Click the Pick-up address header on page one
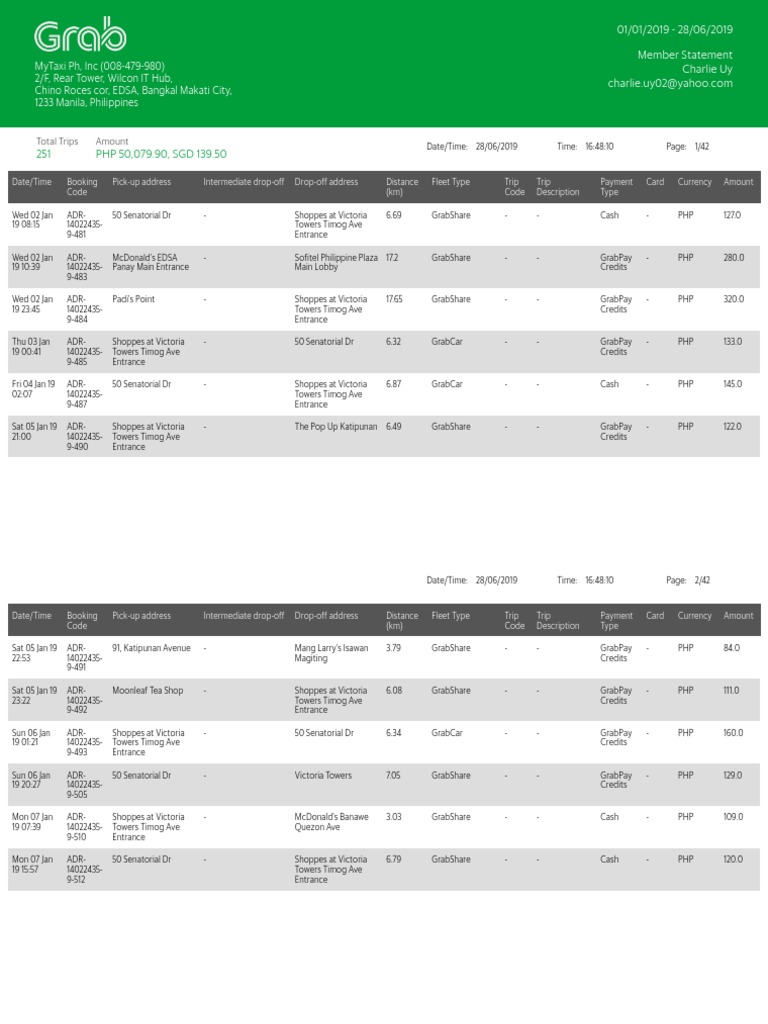Viewport: 768px width, 1024px height. click(x=141, y=182)
